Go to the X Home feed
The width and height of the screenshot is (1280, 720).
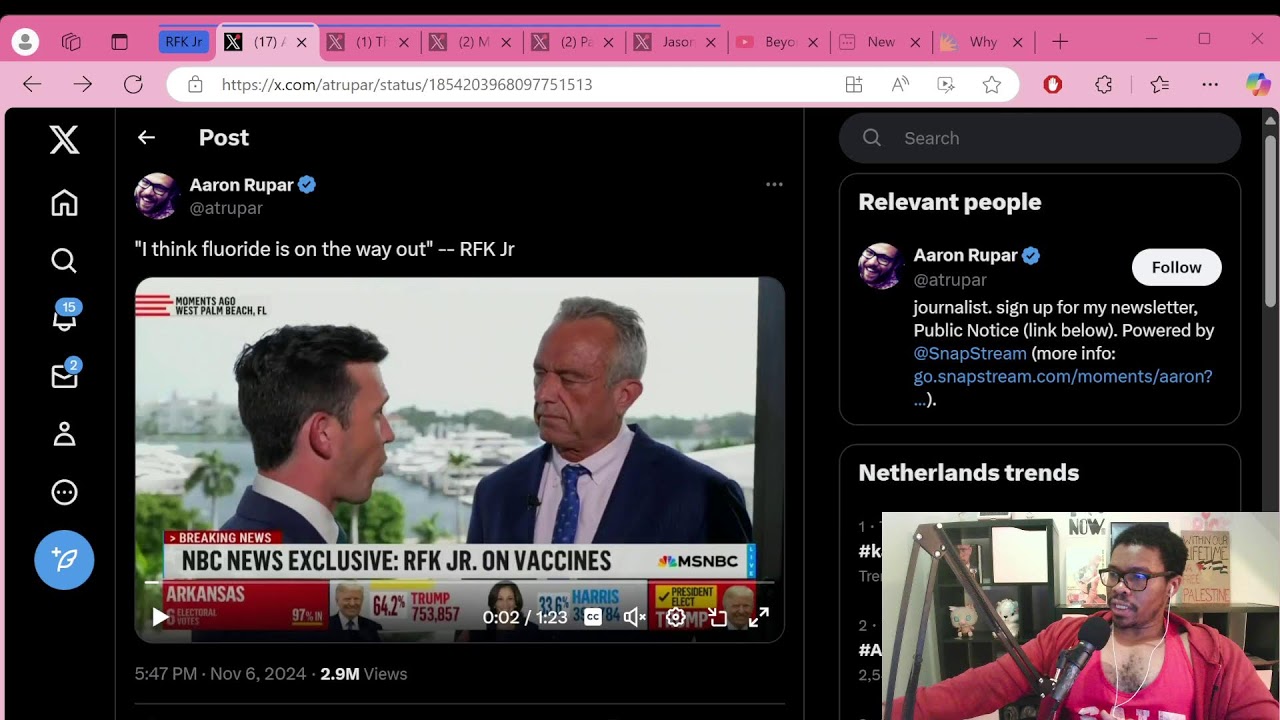tap(64, 203)
